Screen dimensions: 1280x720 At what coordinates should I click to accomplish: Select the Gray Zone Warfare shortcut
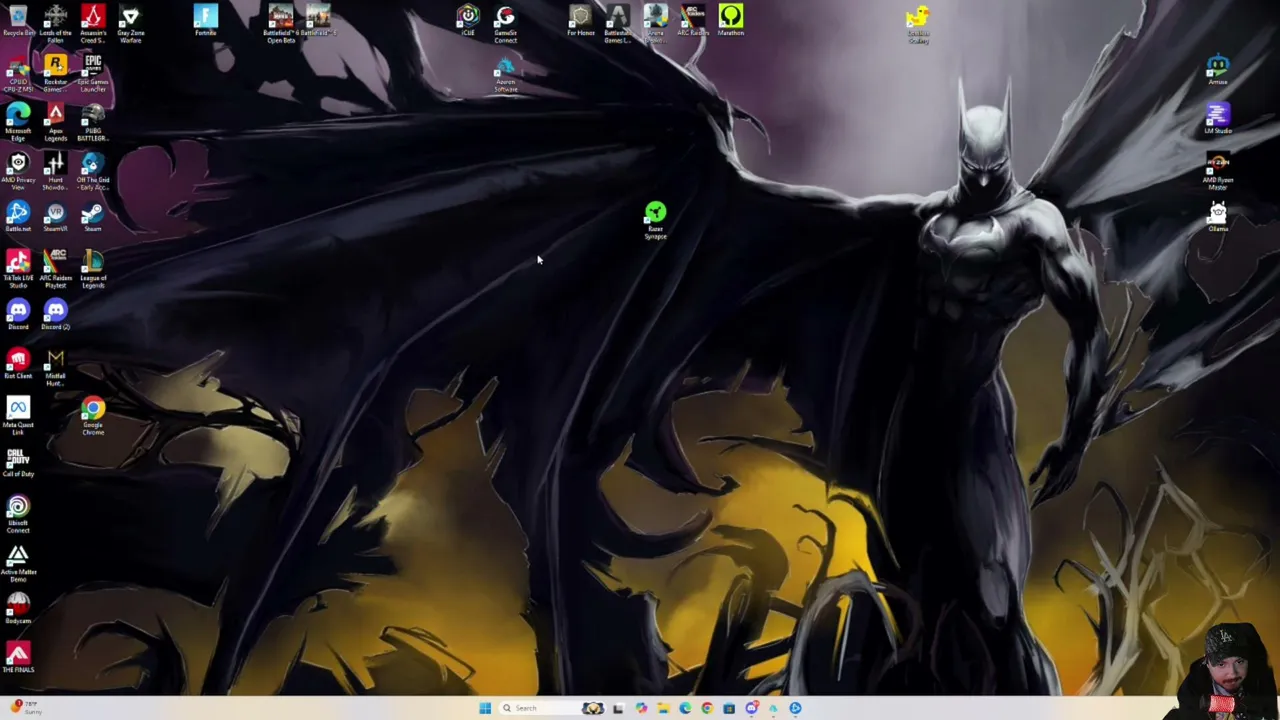(130, 22)
